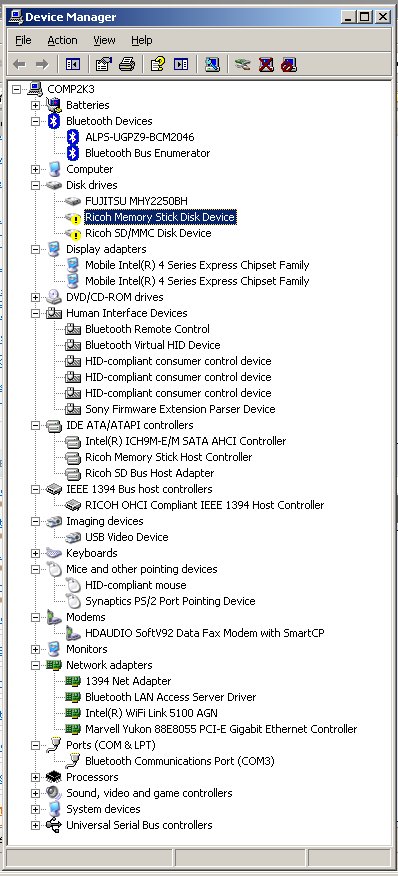Collapse the COMP2K3 root node
Screen dimensions: 398x876
(x=16, y=89)
